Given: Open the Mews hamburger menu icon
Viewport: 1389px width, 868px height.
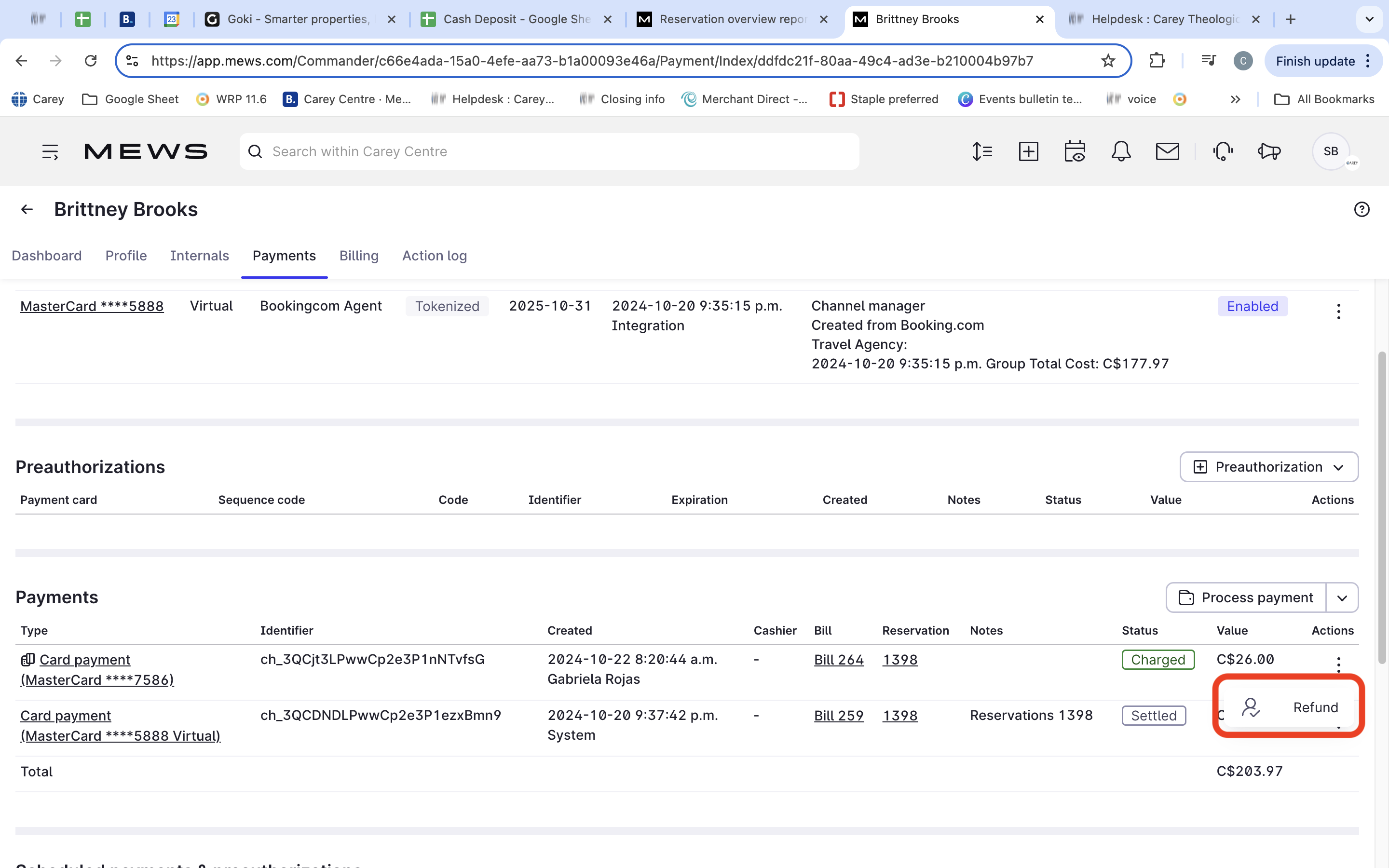Looking at the screenshot, I should 50,151.
